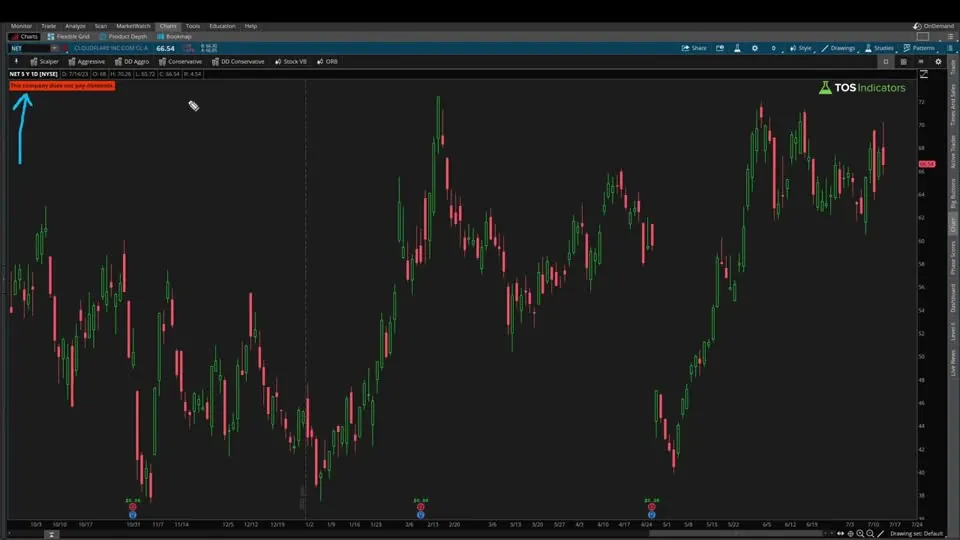Open the Scan menu tab

coord(100,26)
